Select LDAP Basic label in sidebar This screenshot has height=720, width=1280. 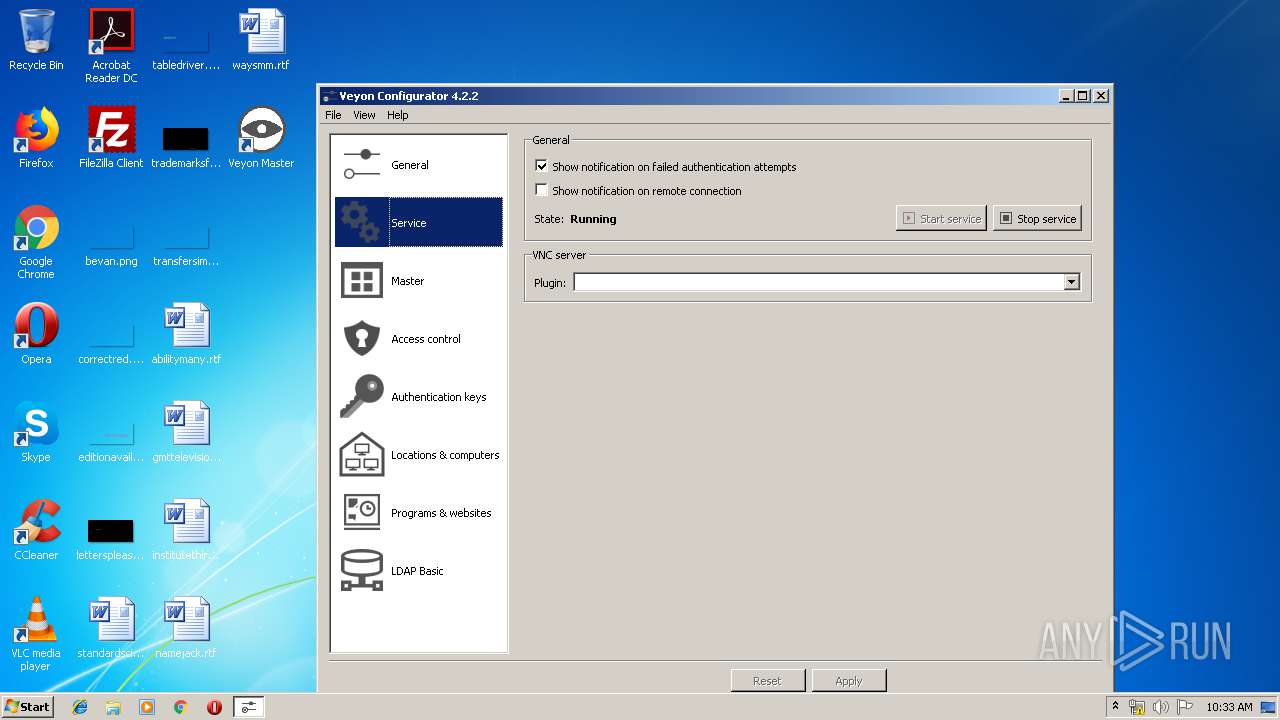click(x=417, y=571)
